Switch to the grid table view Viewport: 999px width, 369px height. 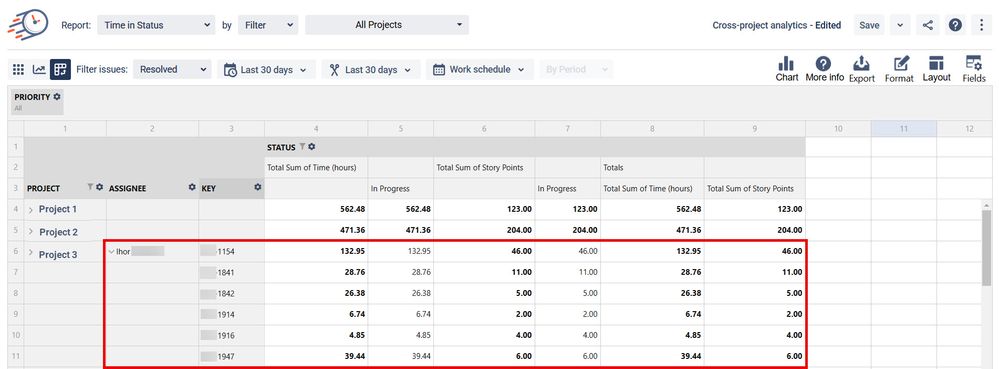(x=18, y=69)
